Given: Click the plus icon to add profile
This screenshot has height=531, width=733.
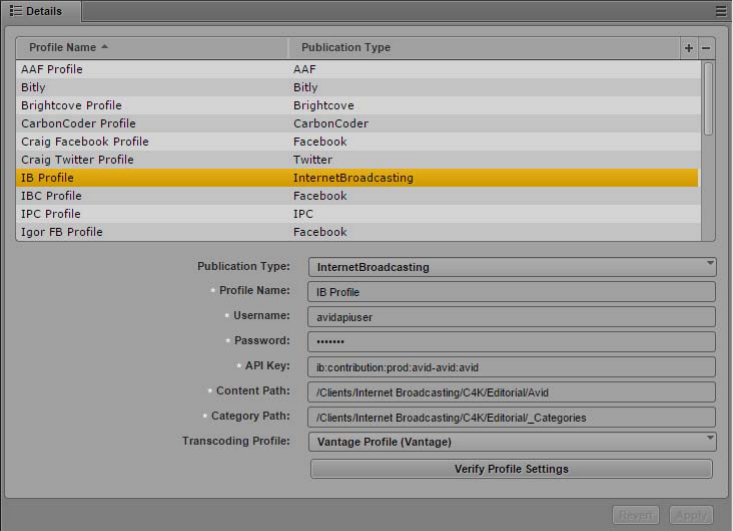Looking at the screenshot, I should (x=688, y=48).
